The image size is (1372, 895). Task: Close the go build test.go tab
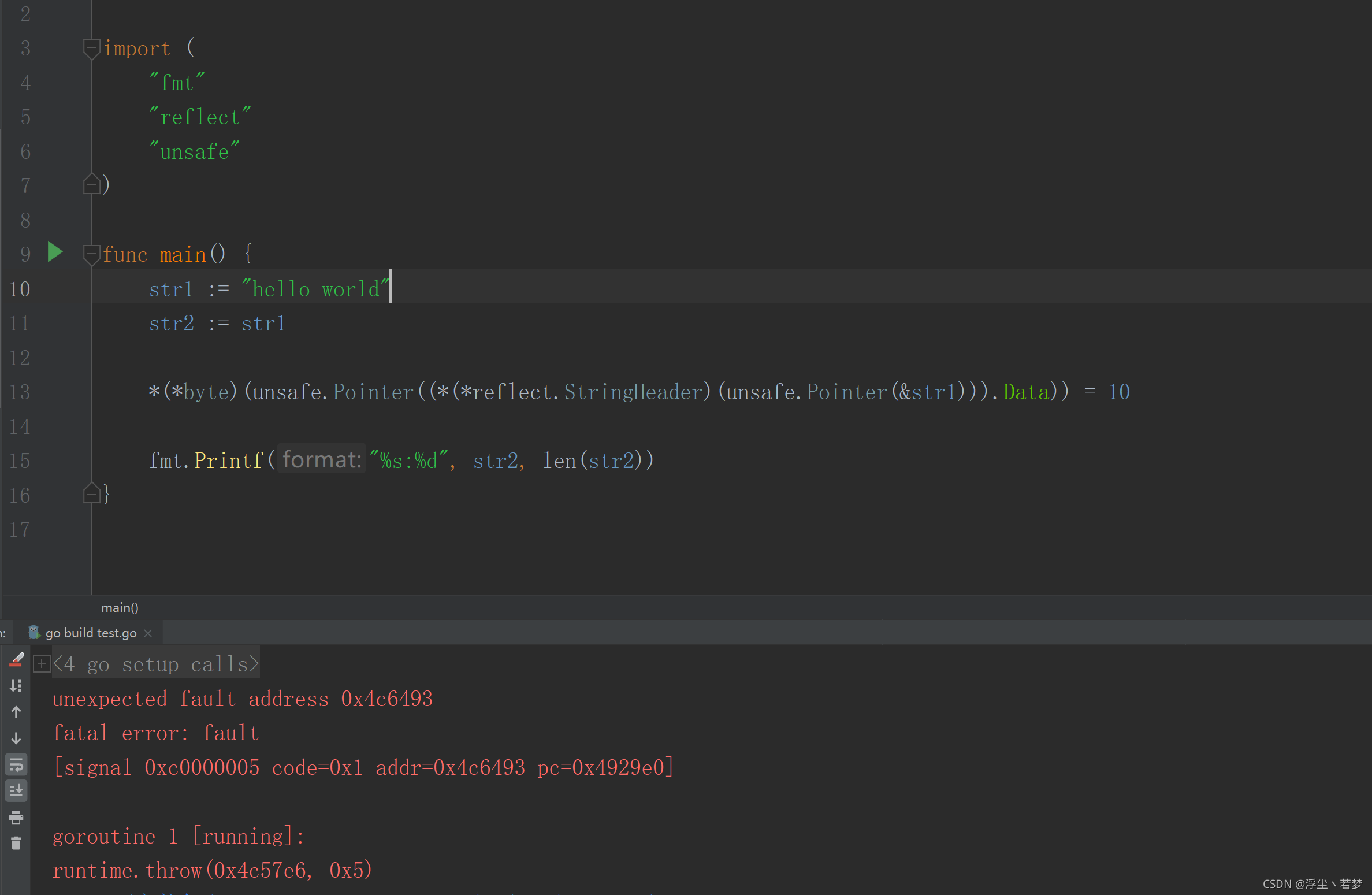148,633
